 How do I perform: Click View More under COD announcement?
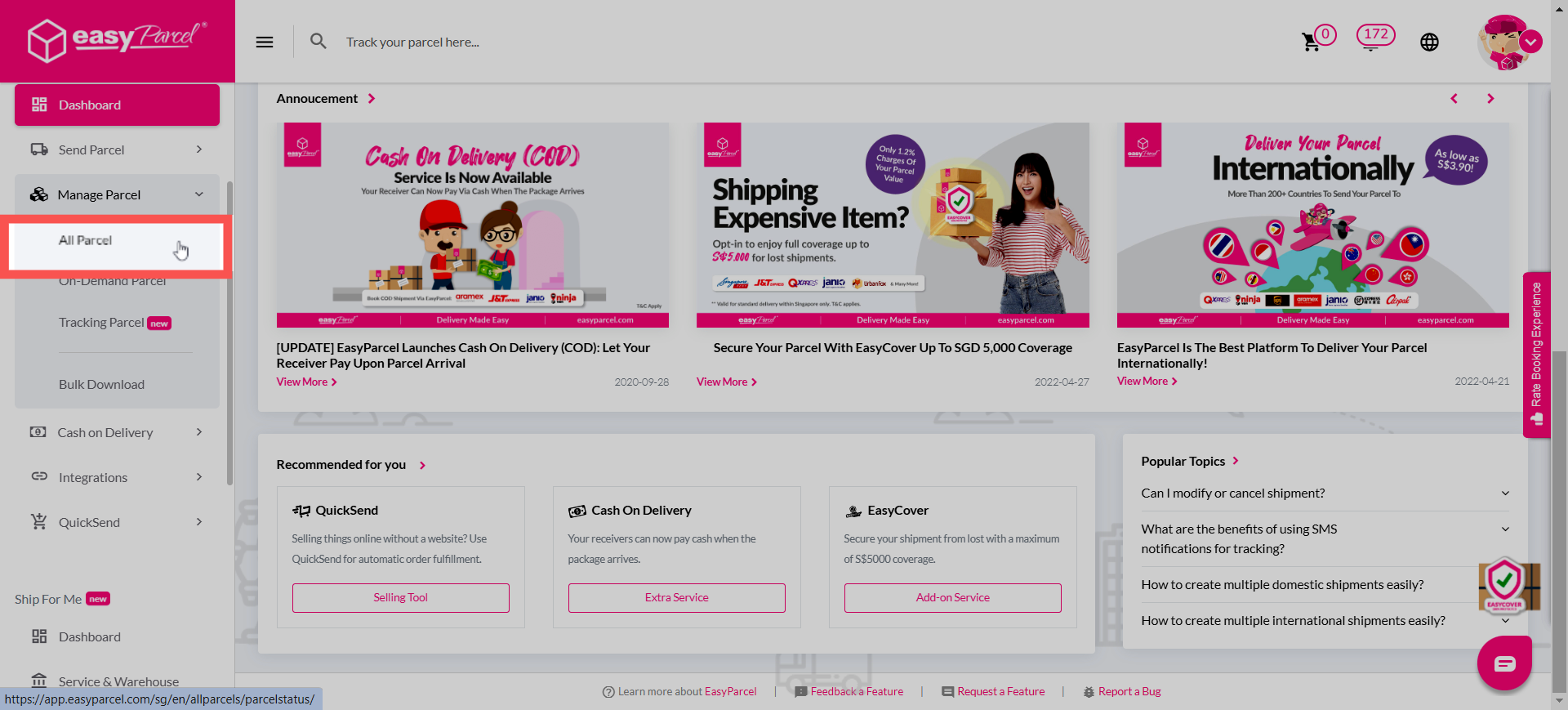pos(306,382)
